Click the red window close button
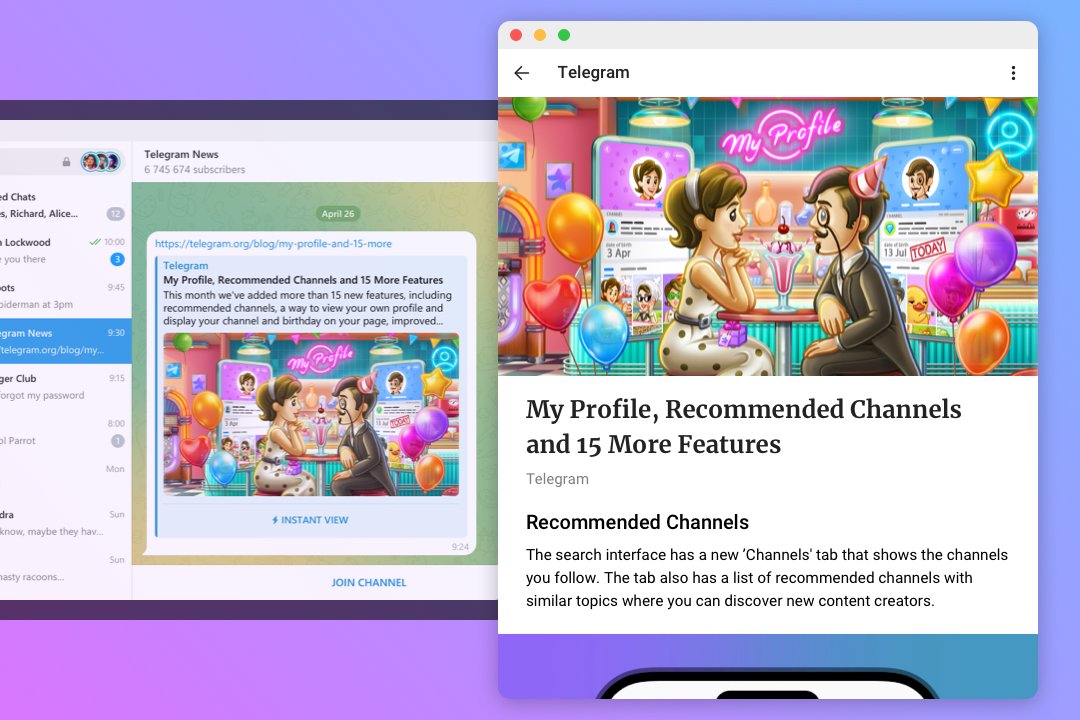This screenshot has height=720, width=1080. pos(516,35)
